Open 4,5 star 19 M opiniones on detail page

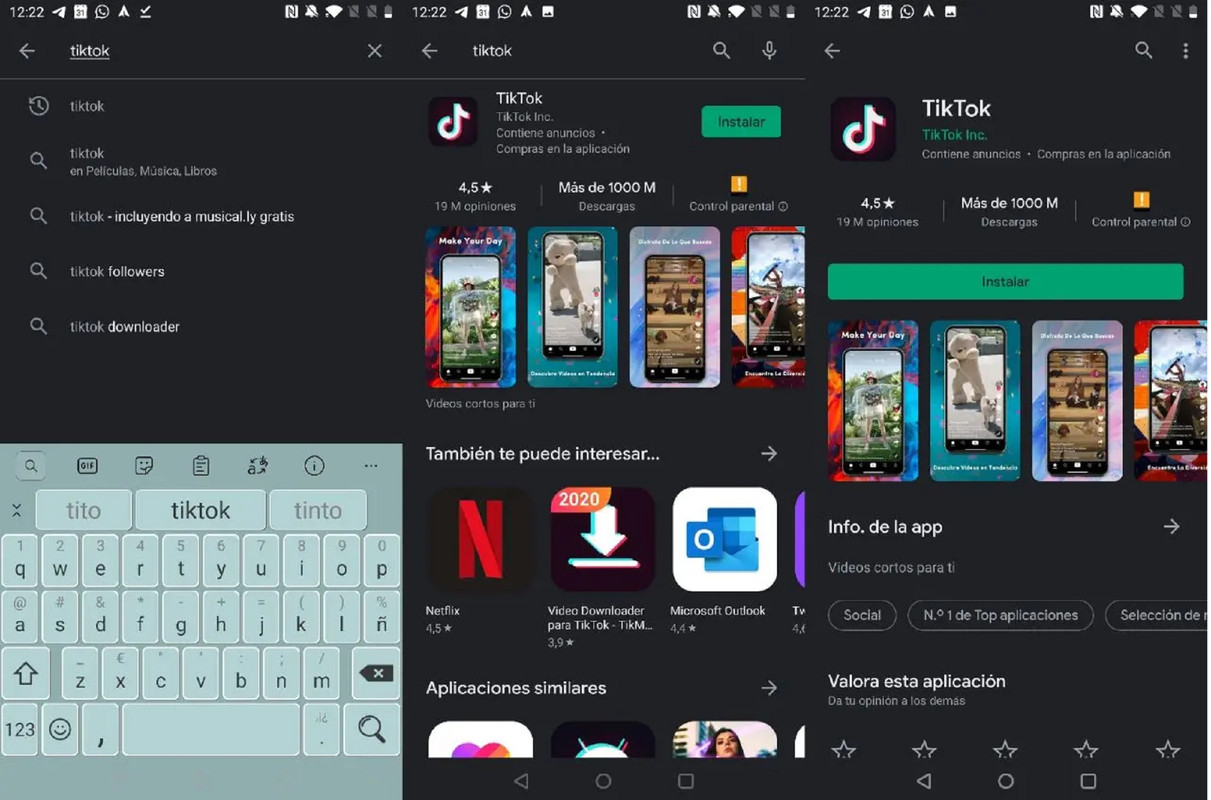[x=877, y=211]
